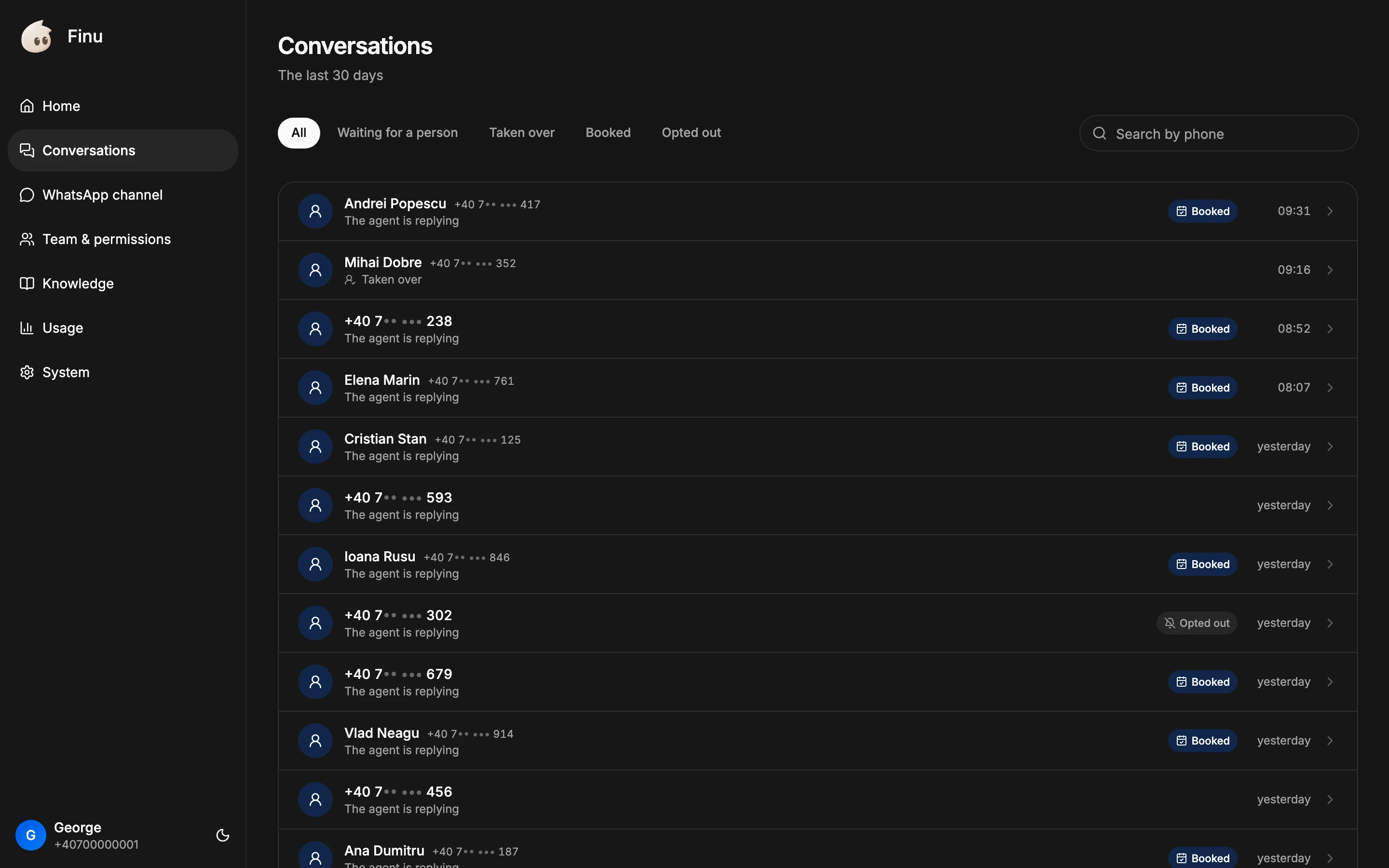Image resolution: width=1389 pixels, height=868 pixels.
Task: Expand the Elena Marin conversation chevron
Action: point(1330,388)
